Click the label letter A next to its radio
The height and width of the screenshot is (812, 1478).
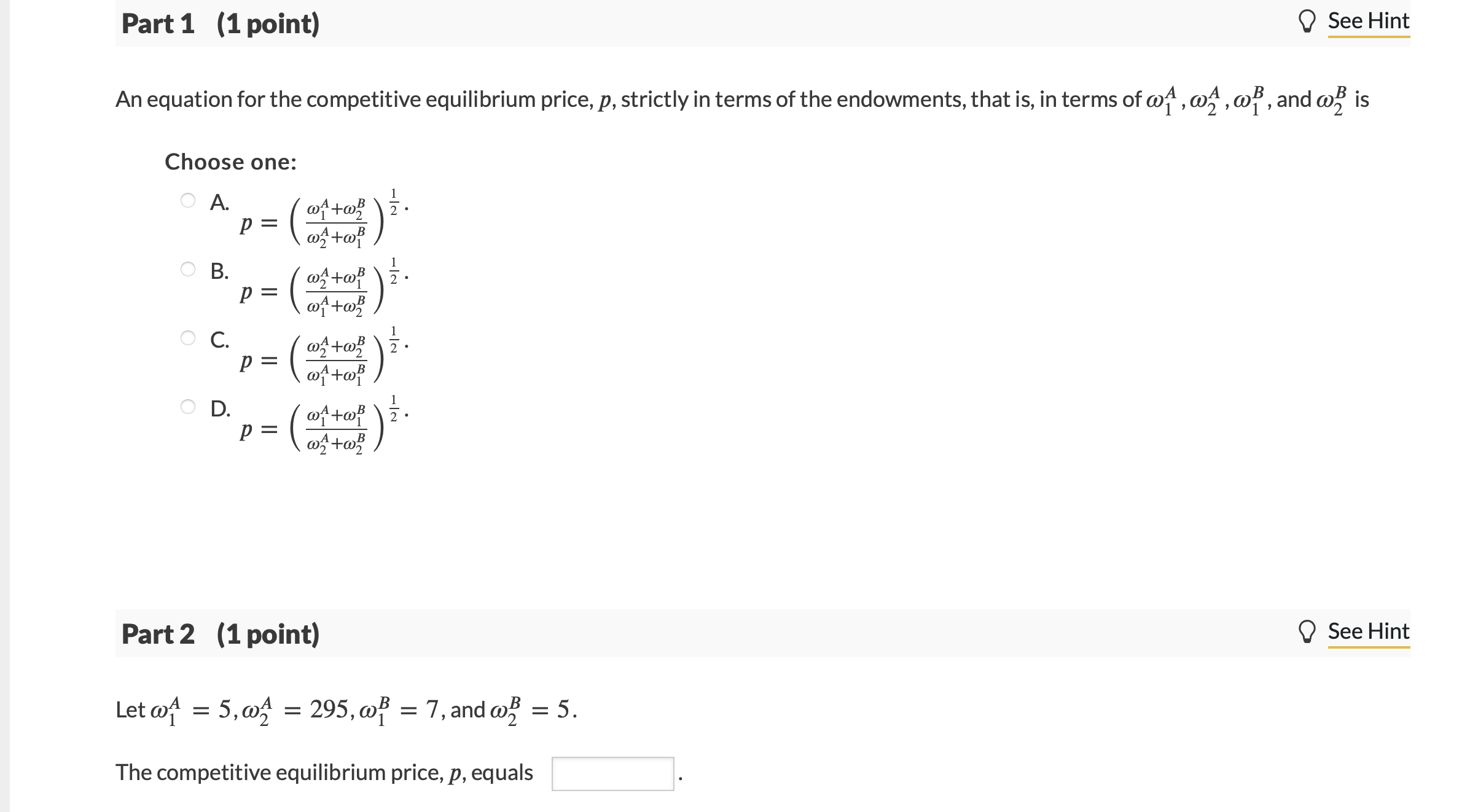coord(218,200)
